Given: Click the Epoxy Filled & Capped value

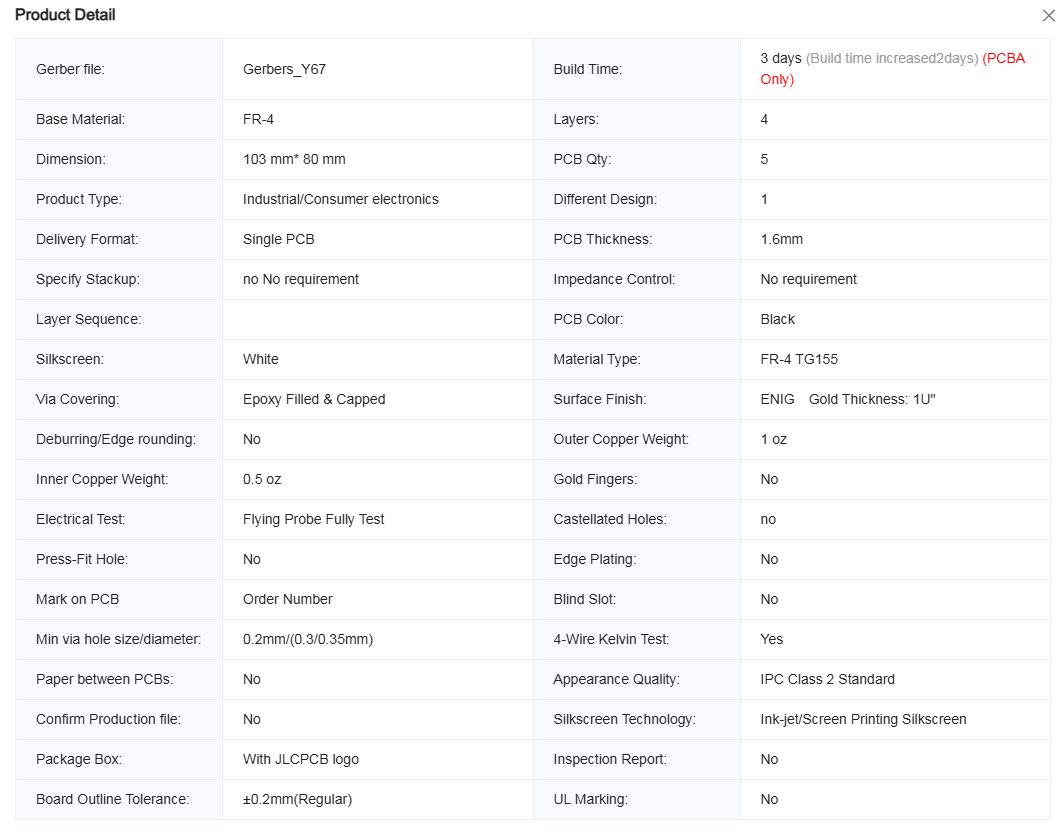Looking at the screenshot, I should [x=314, y=399].
